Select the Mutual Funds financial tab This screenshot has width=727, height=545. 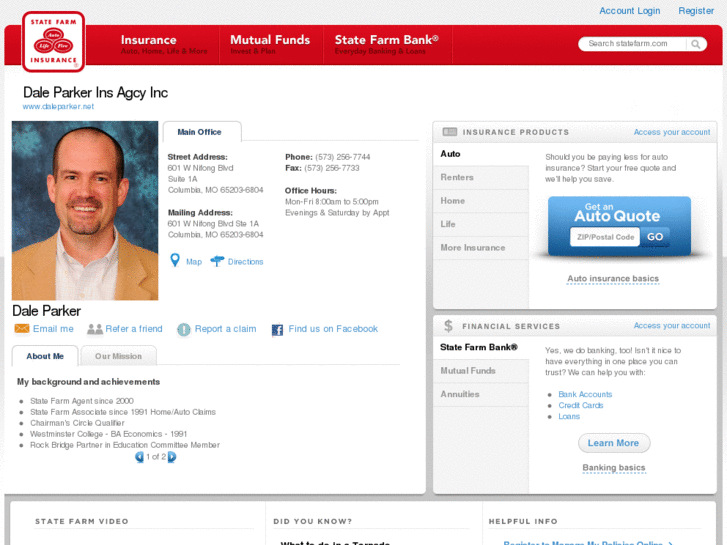(481, 371)
